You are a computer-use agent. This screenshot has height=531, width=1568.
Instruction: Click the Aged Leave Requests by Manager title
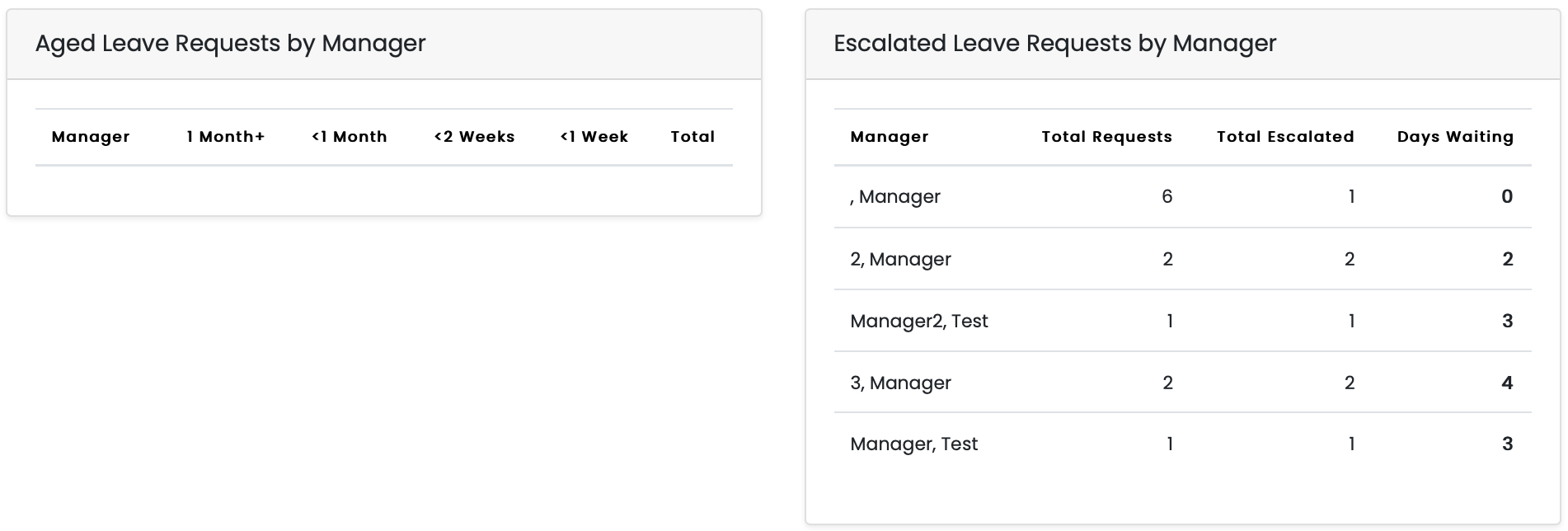click(x=230, y=44)
